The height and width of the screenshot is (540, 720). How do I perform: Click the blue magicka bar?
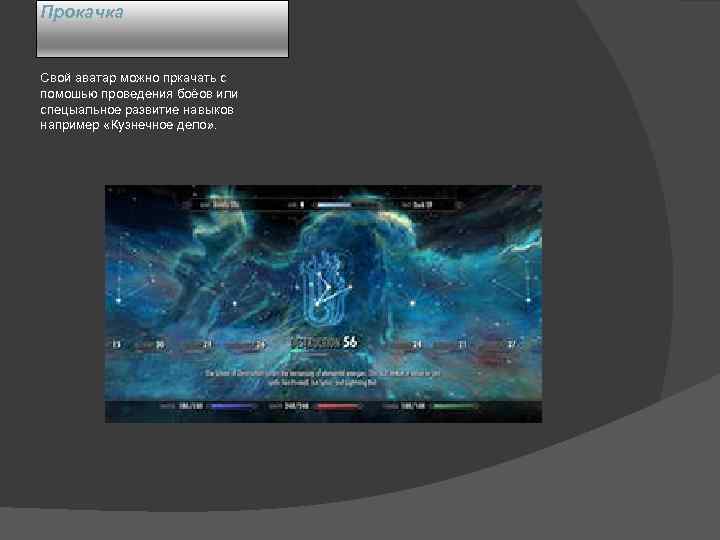[233, 406]
